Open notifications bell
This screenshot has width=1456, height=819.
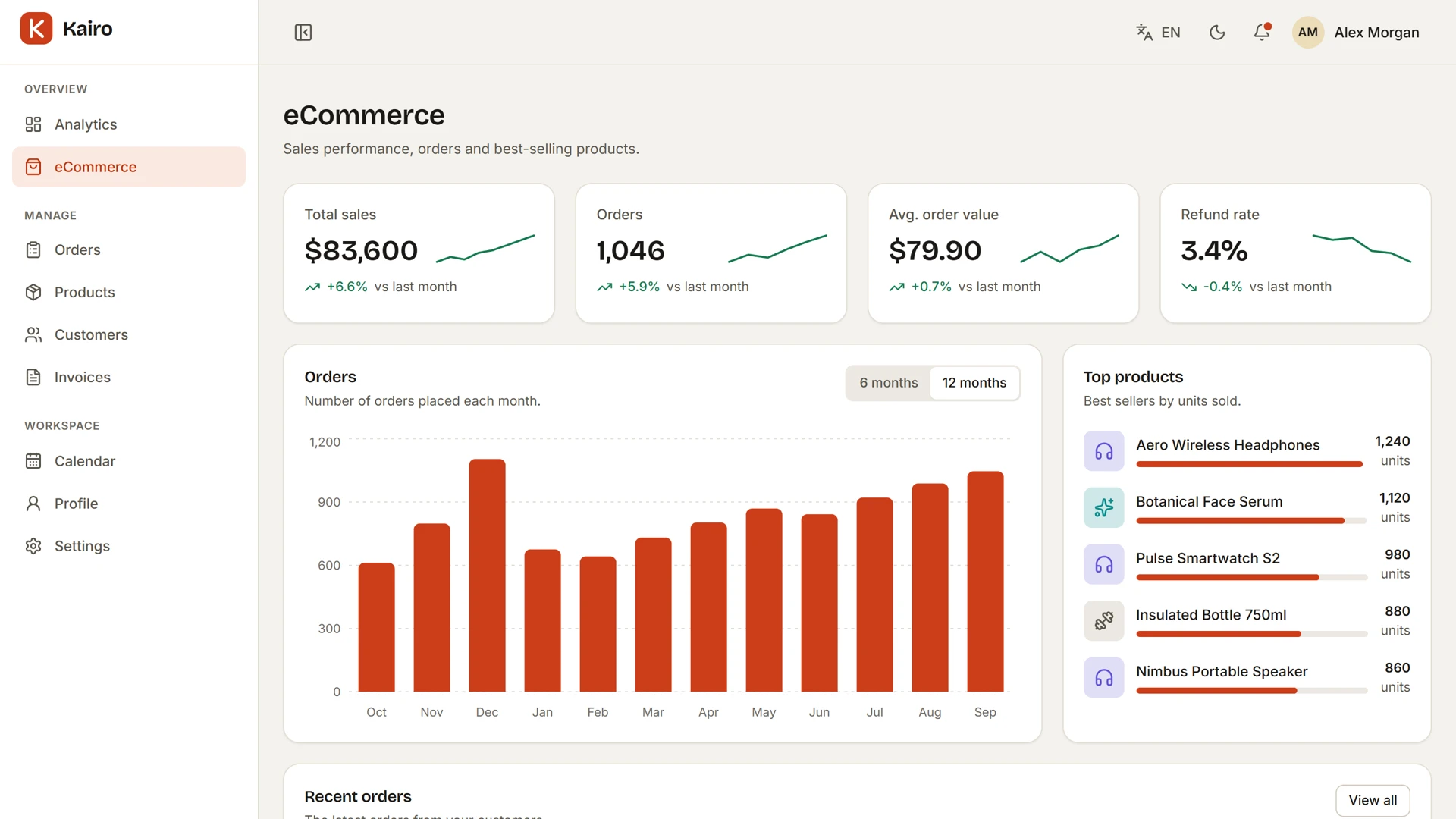(1262, 33)
